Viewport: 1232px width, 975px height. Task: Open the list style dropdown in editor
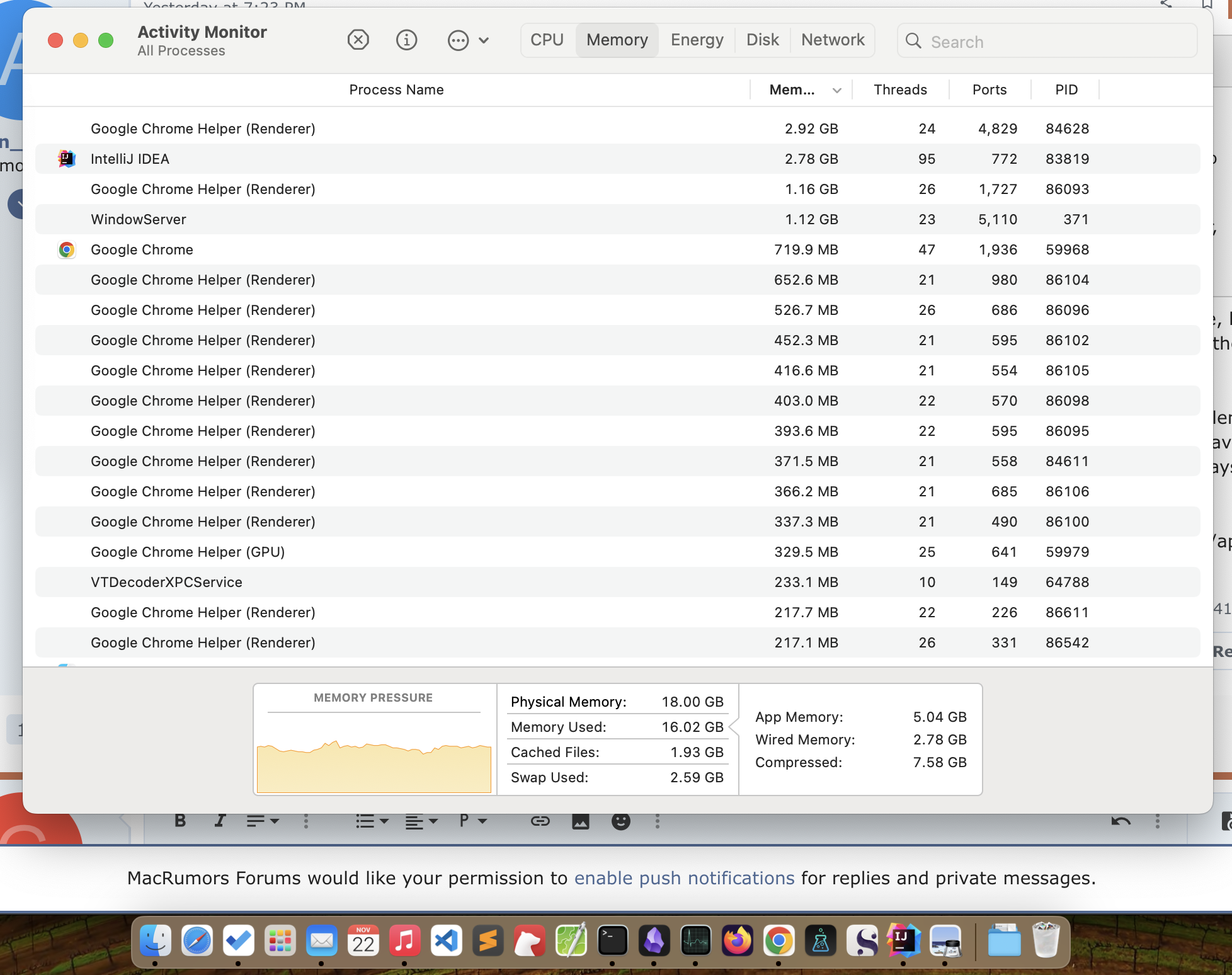tap(372, 821)
